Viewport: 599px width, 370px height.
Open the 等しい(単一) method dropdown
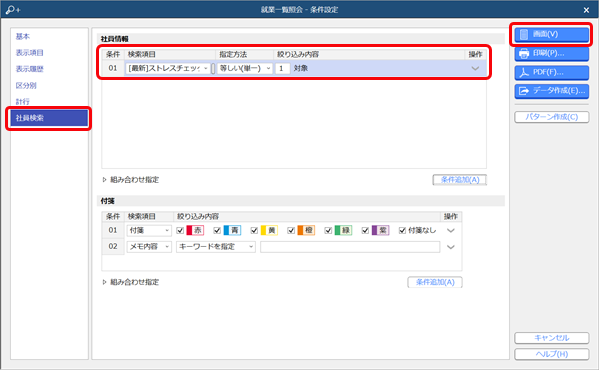244,68
